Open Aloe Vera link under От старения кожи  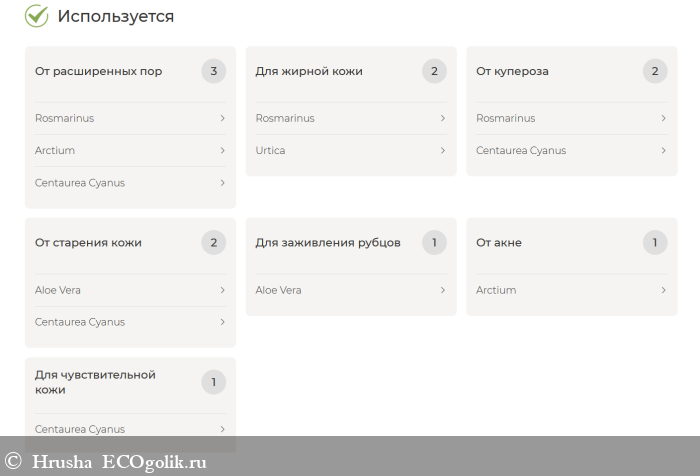tap(58, 290)
